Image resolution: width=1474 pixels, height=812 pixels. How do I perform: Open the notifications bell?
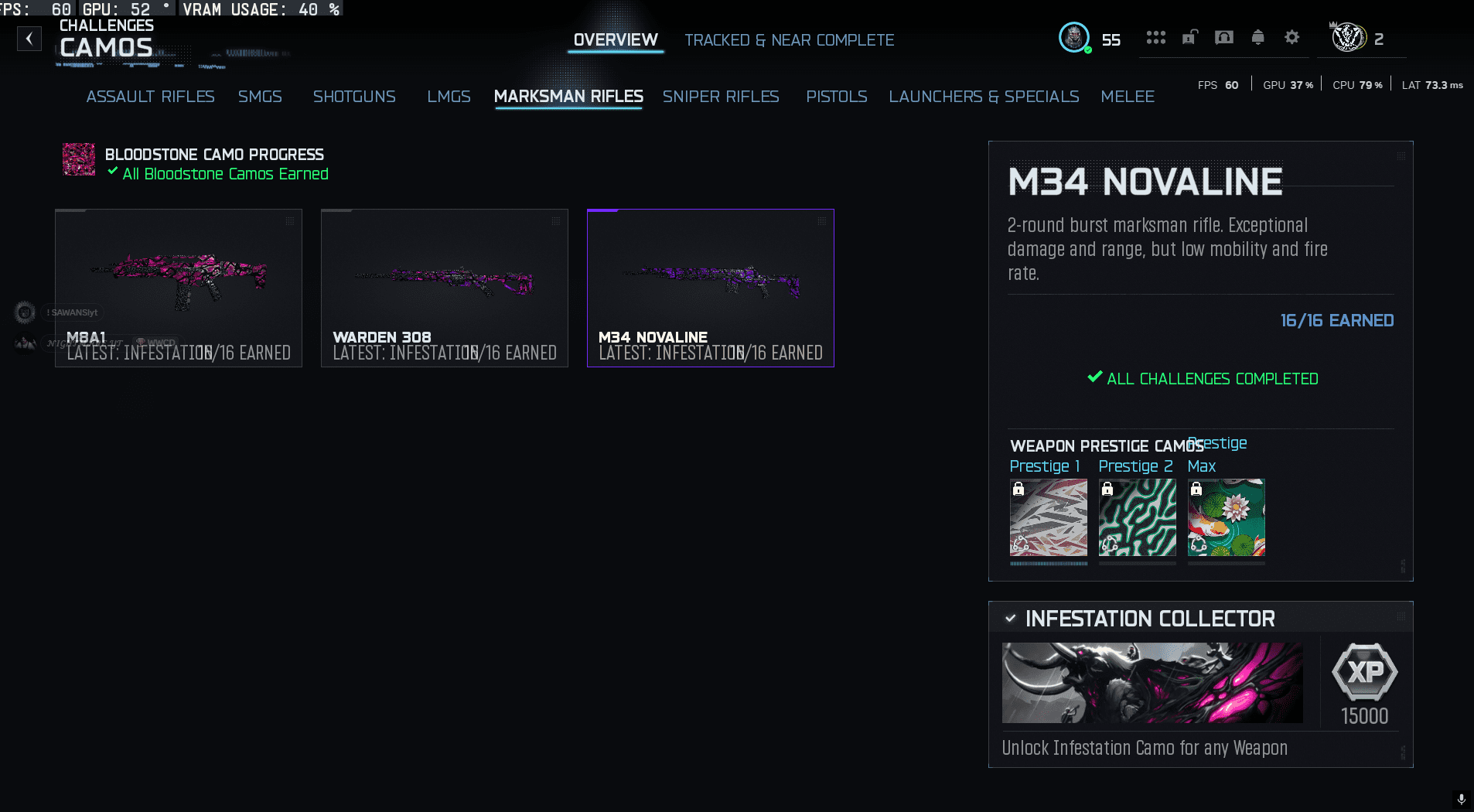point(1257,38)
